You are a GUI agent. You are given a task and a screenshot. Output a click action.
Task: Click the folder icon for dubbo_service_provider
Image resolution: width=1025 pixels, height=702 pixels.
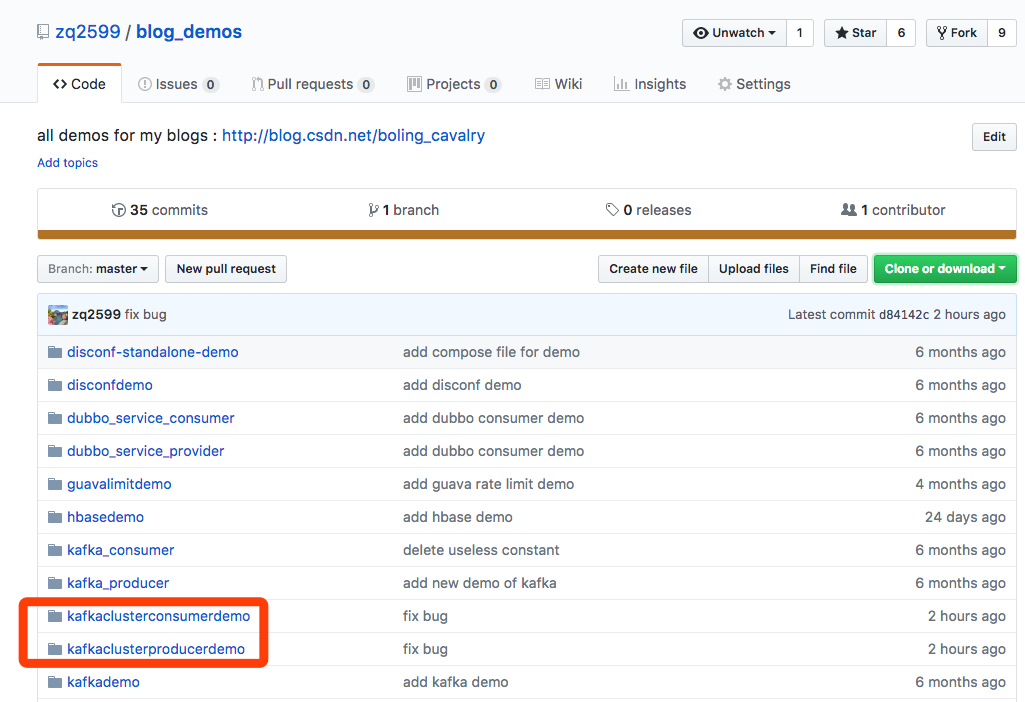click(55, 451)
